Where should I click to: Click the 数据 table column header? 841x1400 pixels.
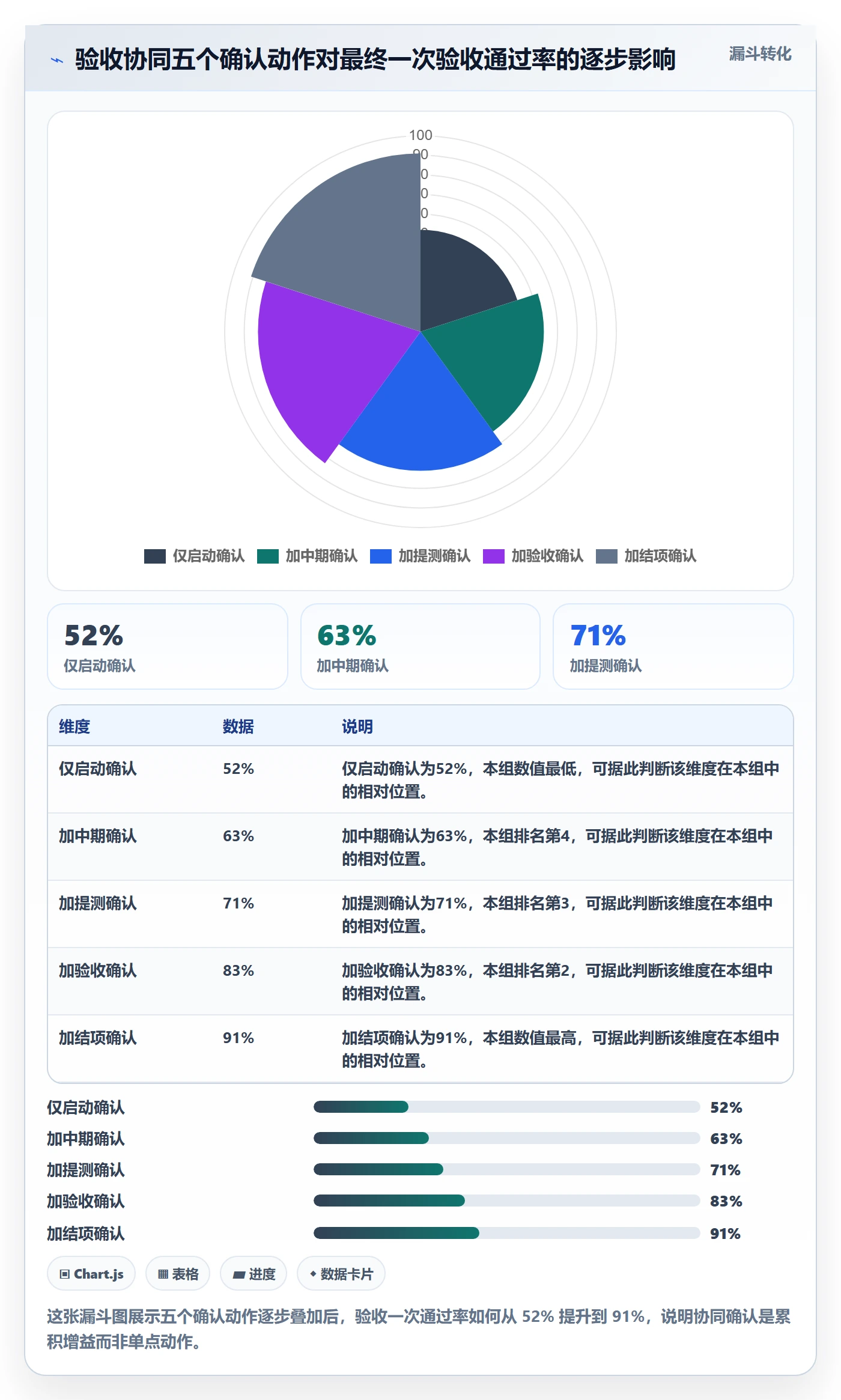point(238,726)
